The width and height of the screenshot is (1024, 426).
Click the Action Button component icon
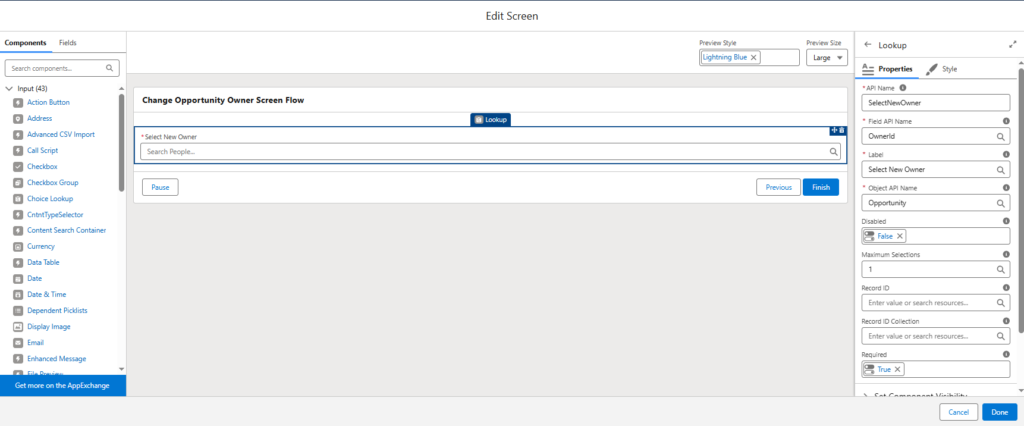[x=18, y=103]
